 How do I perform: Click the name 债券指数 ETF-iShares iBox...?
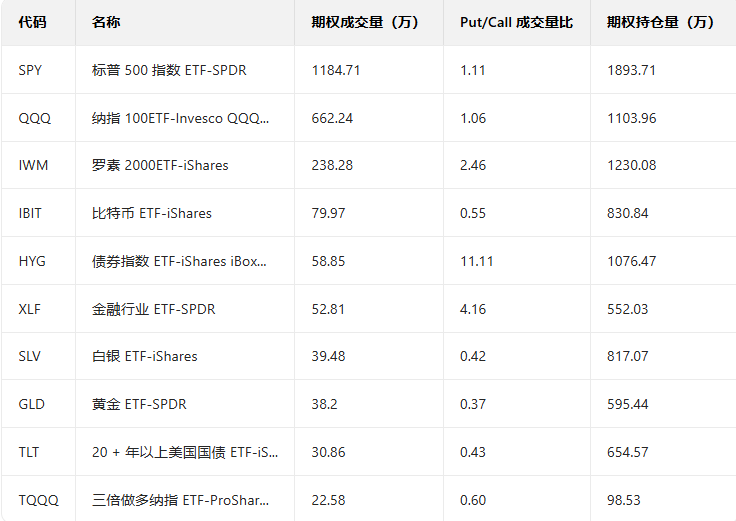coord(179,261)
